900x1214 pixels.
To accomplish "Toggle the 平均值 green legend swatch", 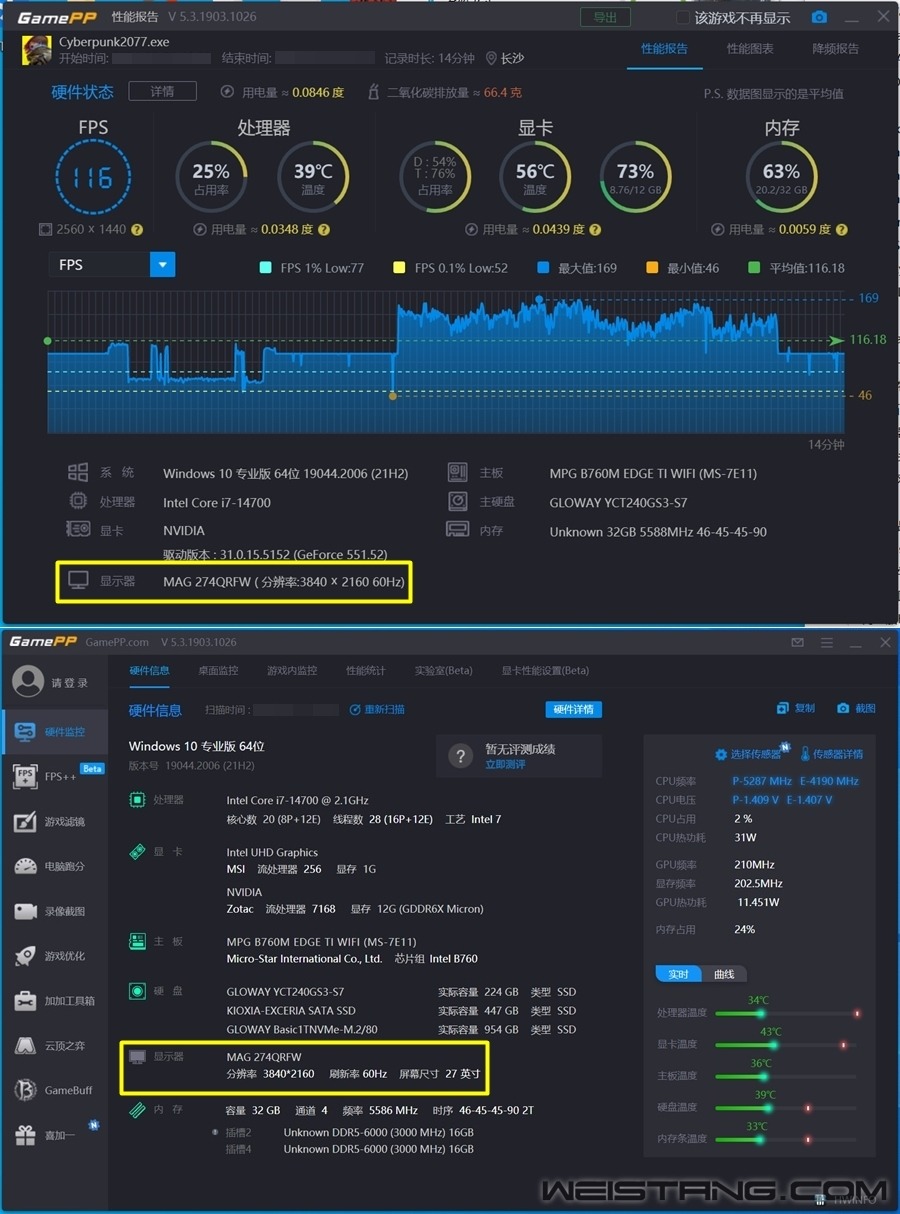I will point(754,268).
